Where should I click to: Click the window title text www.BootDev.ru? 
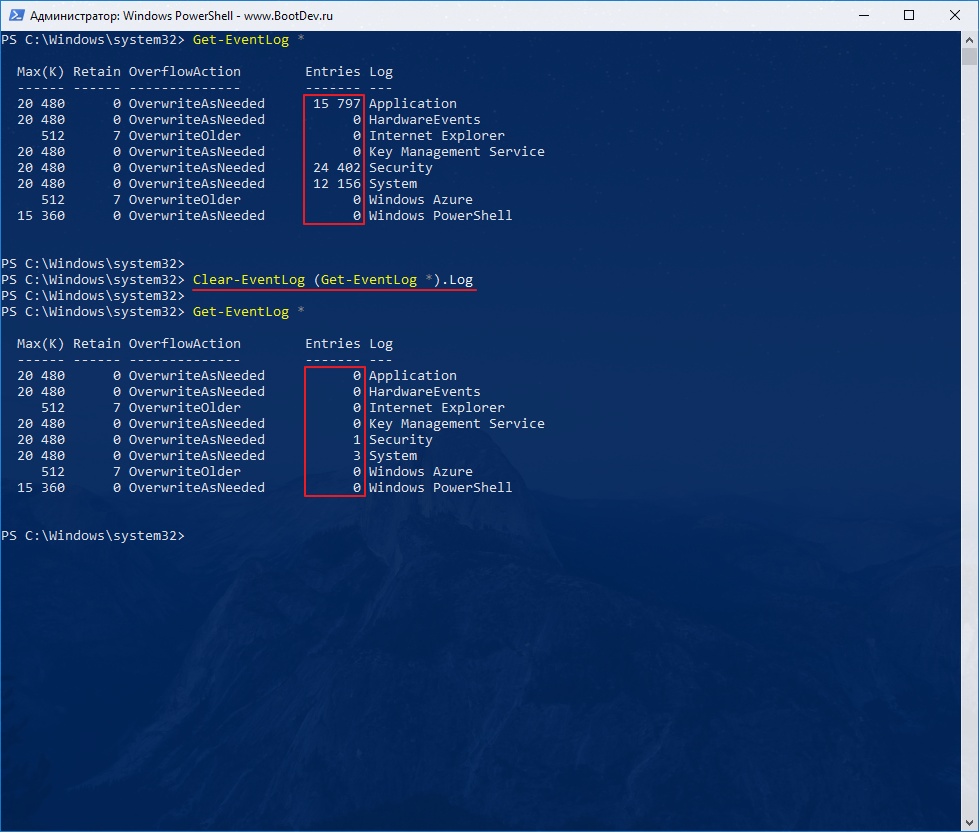(288, 16)
